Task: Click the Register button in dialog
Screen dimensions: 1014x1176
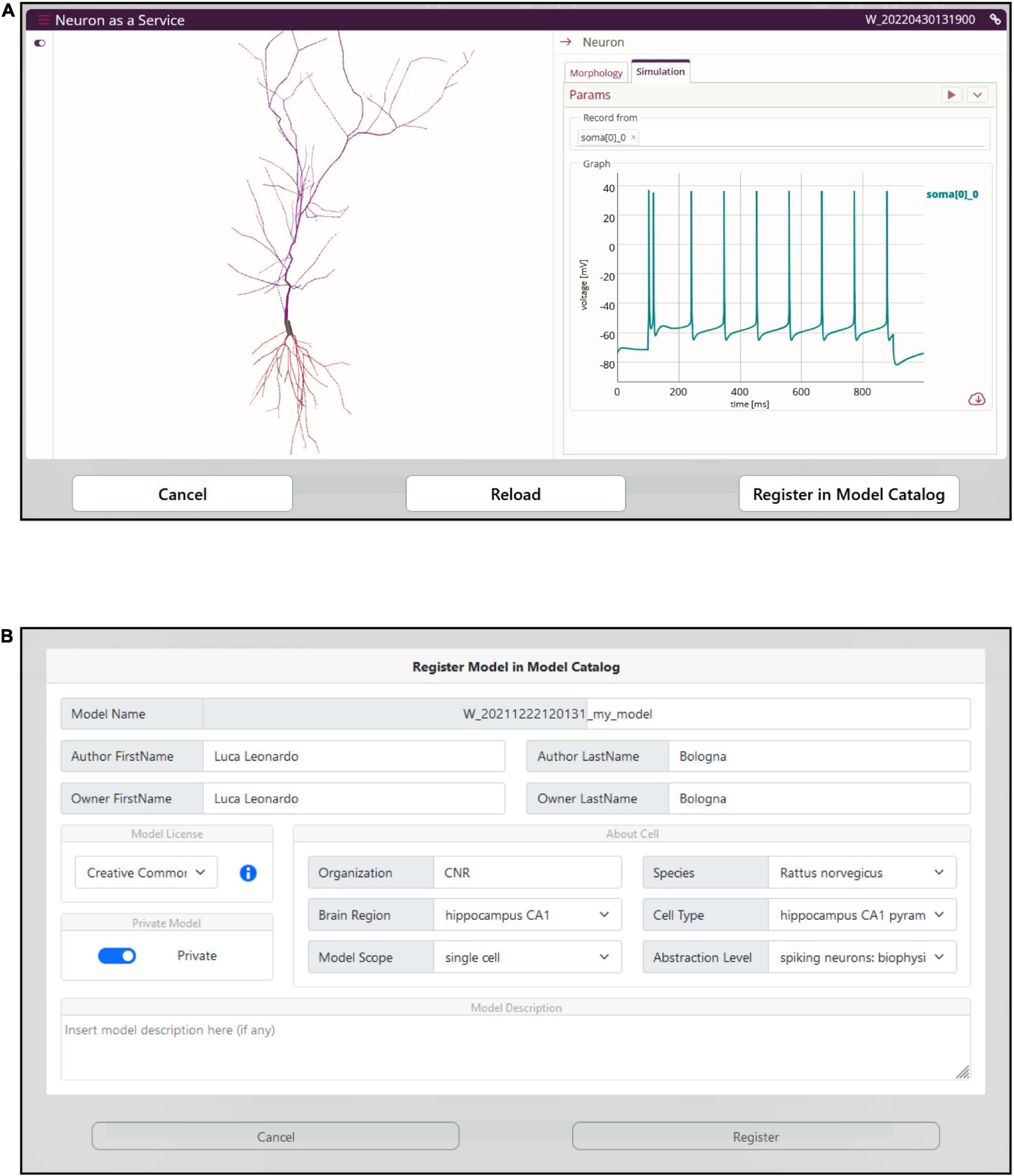Action: point(756,1137)
